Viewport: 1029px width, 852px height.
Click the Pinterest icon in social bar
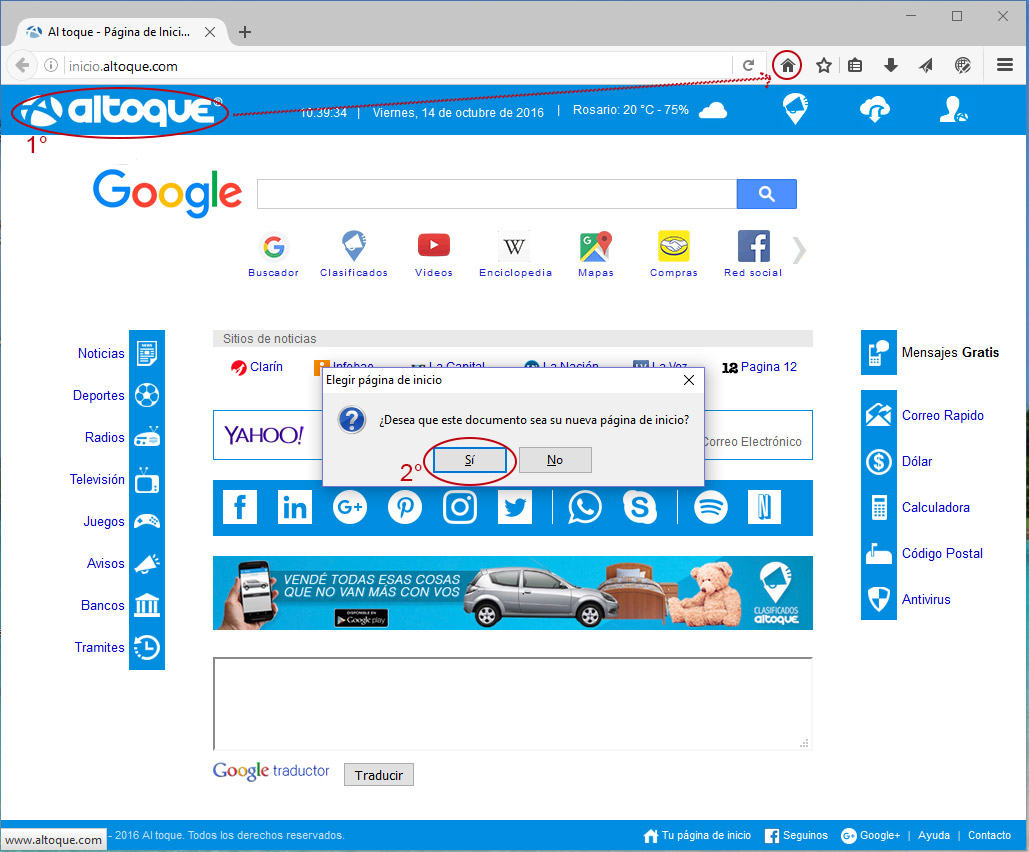pyautogui.click(x=405, y=507)
